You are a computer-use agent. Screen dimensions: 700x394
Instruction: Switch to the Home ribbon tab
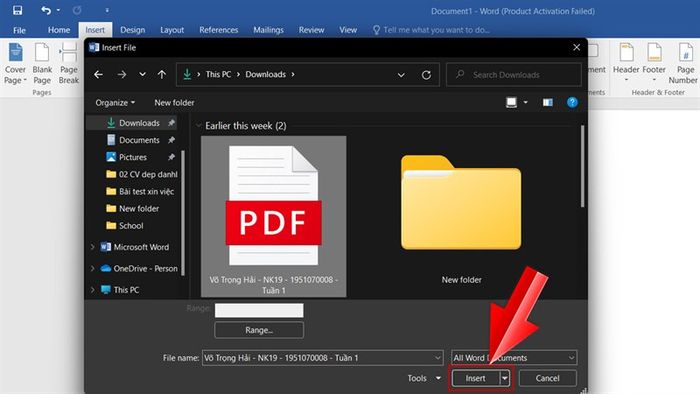59,30
